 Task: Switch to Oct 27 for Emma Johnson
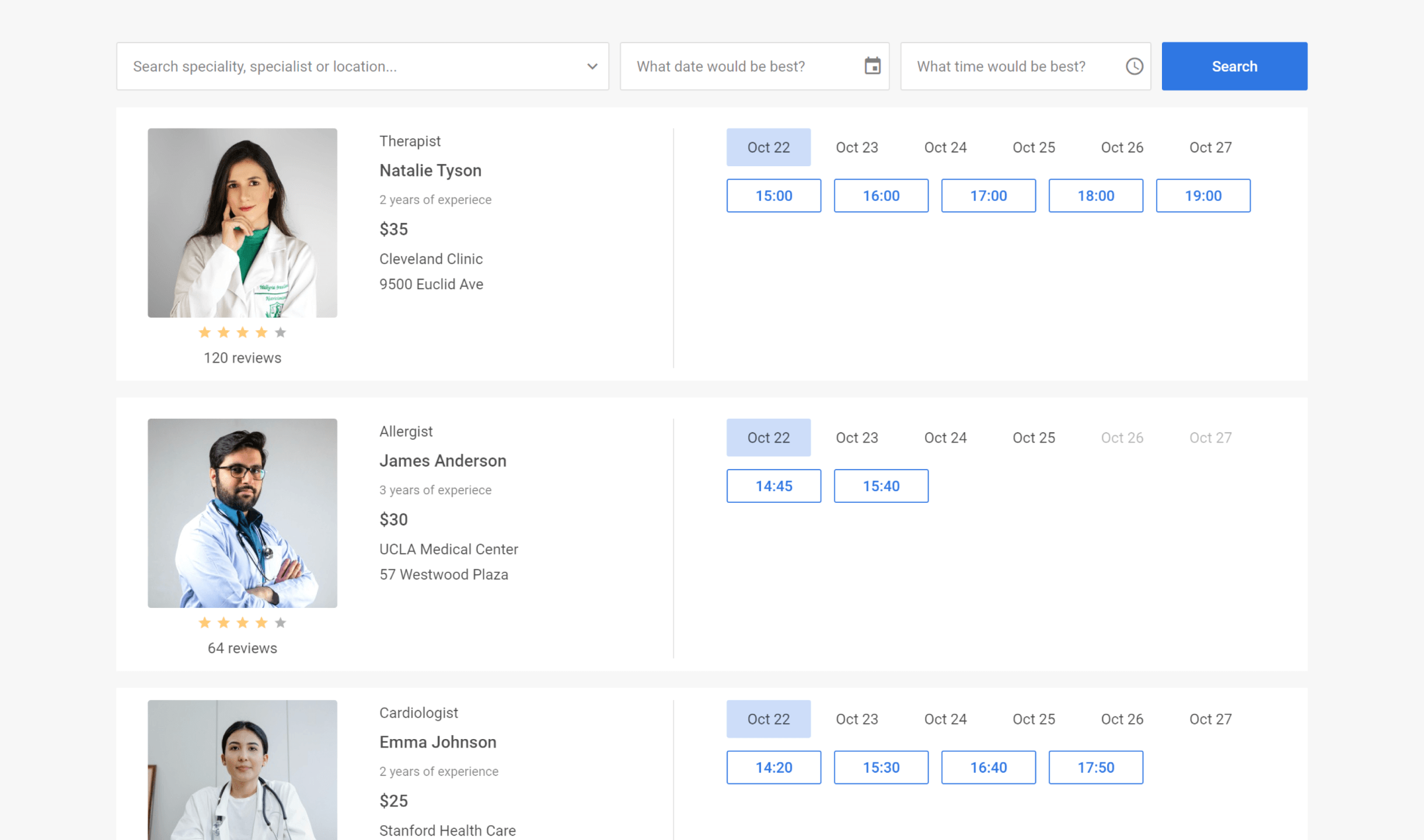(x=1210, y=719)
